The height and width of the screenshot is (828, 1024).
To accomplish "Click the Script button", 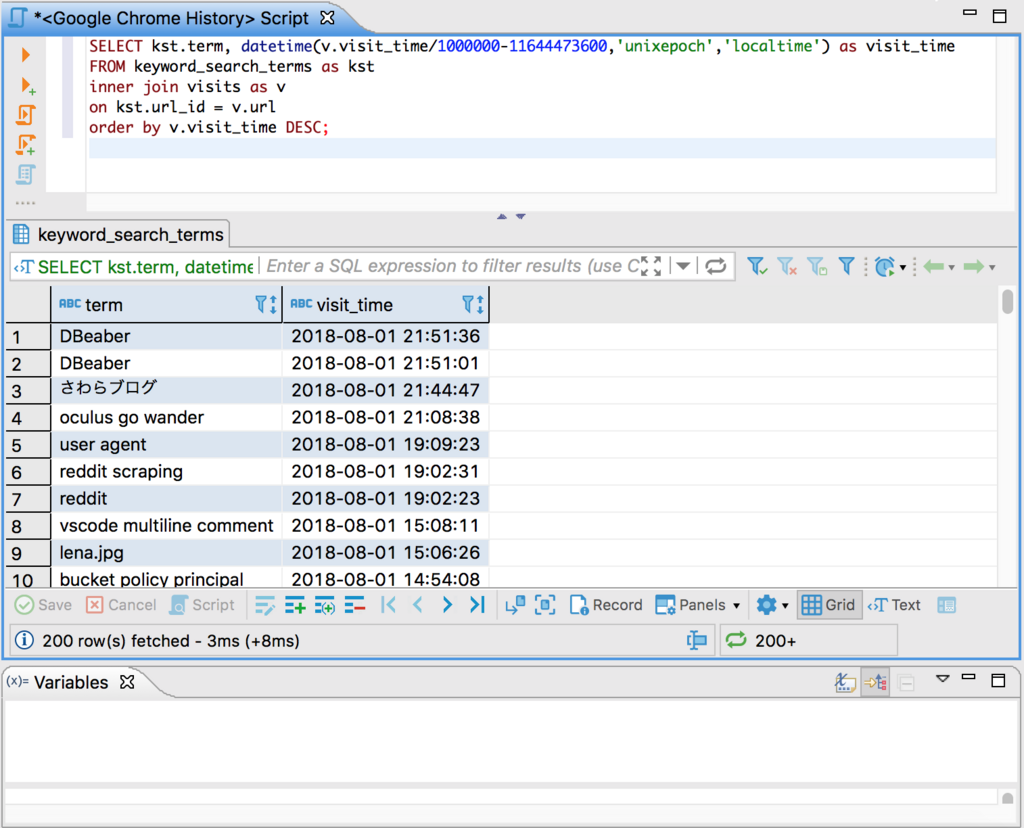I will click(202, 605).
